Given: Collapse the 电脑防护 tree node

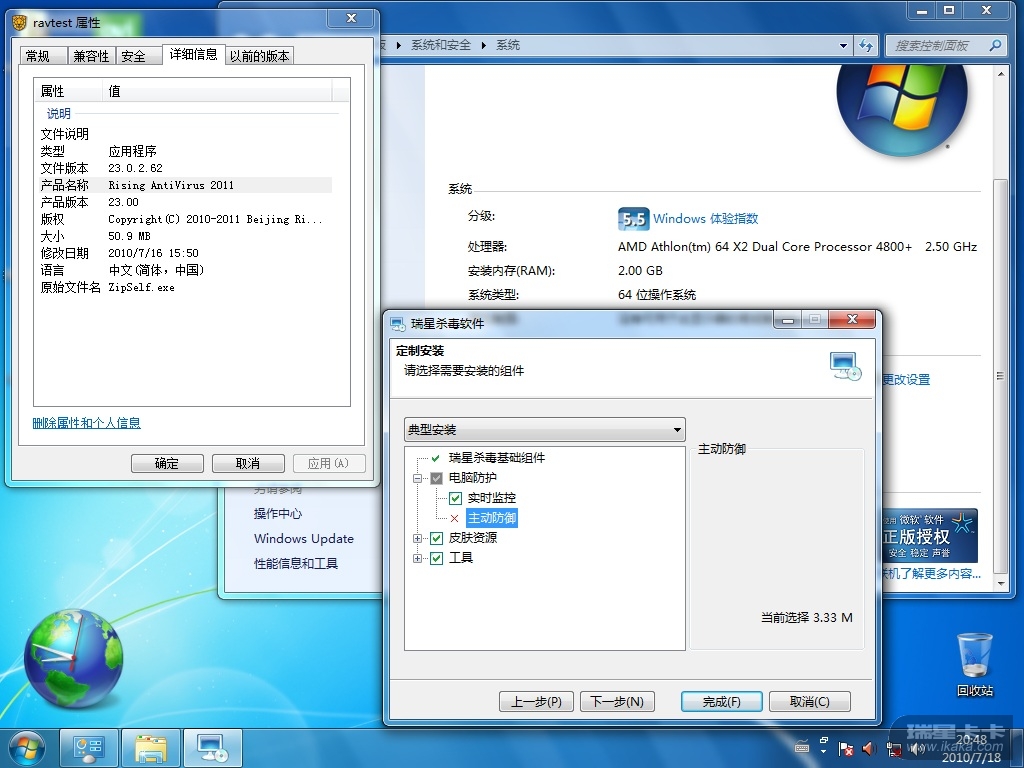Looking at the screenshot, I should click(417, 478).
